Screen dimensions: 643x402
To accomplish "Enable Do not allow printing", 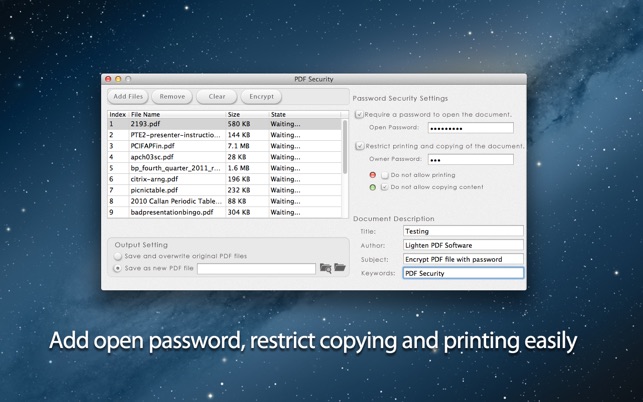I will [385, 175].
